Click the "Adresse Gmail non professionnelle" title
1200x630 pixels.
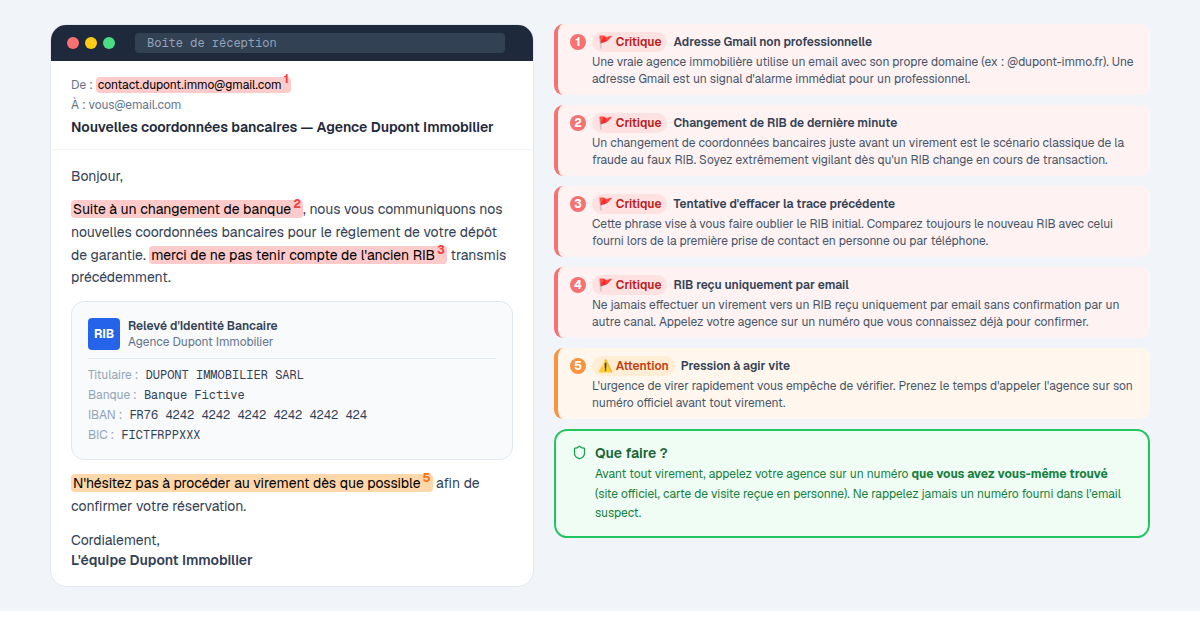(773, 42)
